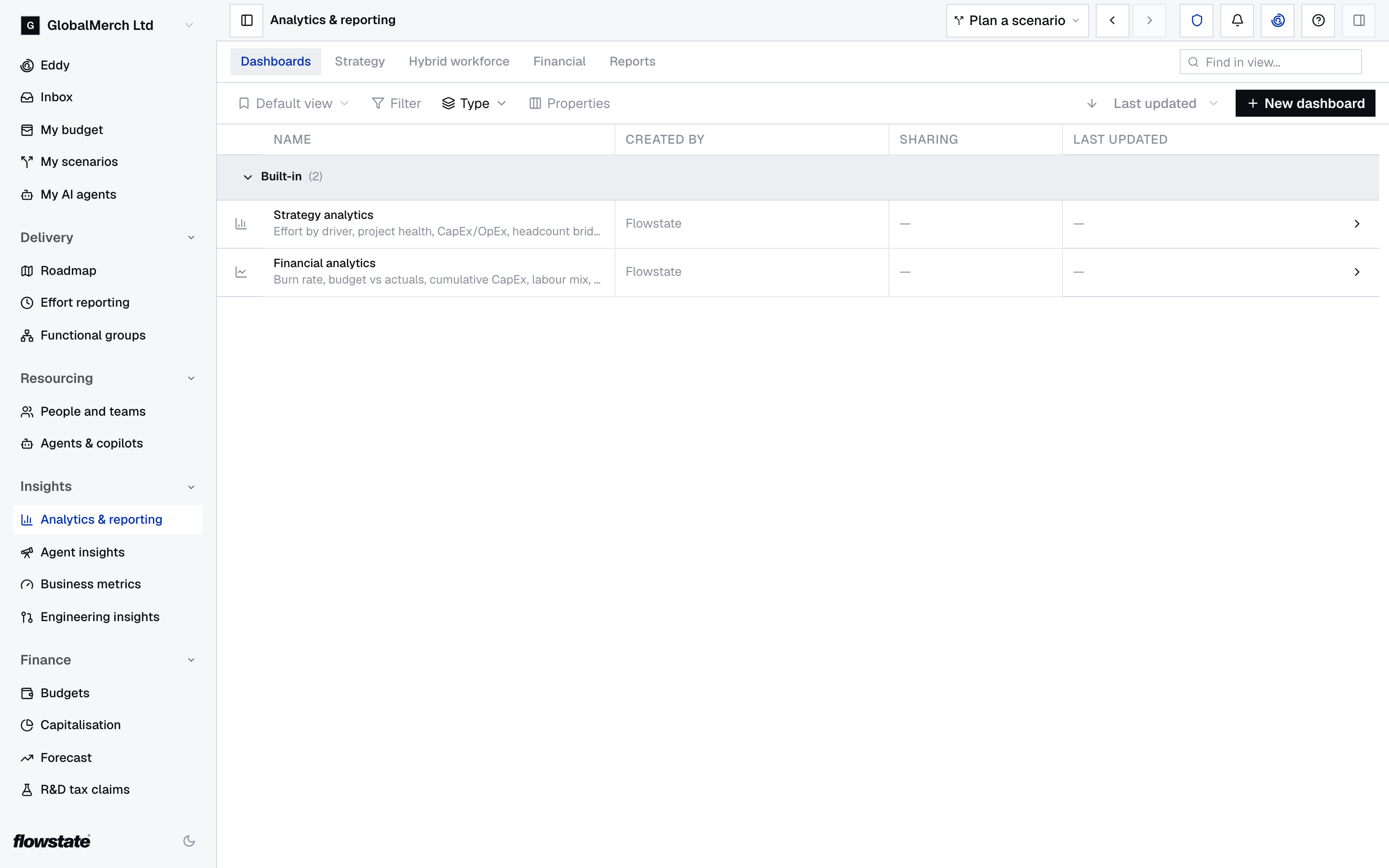Click the sort direction arrow icon

1092,103
